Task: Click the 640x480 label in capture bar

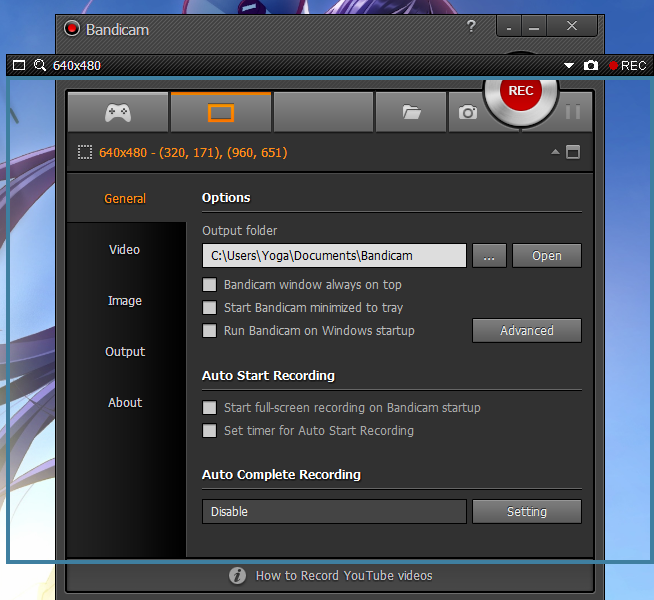Action: tap(77, 65)
